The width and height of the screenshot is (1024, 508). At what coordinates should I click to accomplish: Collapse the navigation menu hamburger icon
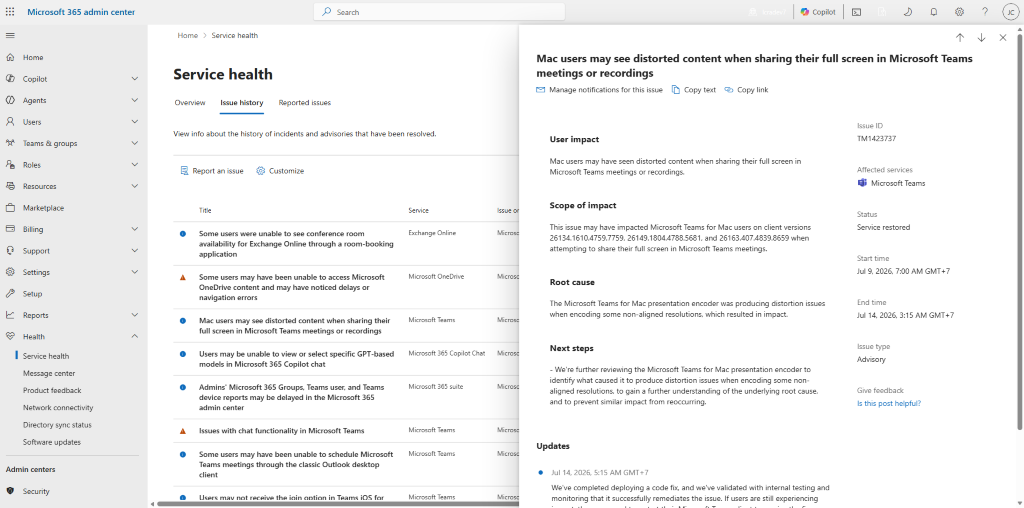[10, 35]
